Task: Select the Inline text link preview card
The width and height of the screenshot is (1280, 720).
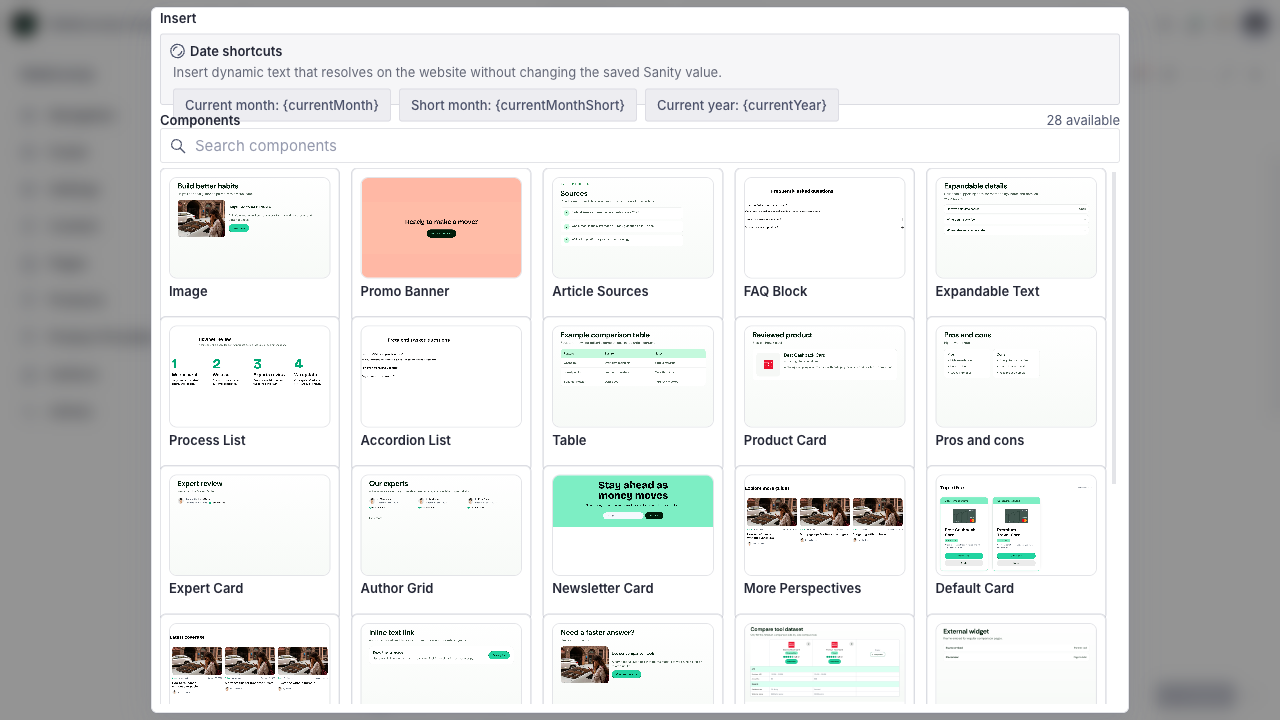Action: pyautogui.click(x=441, y=660)
